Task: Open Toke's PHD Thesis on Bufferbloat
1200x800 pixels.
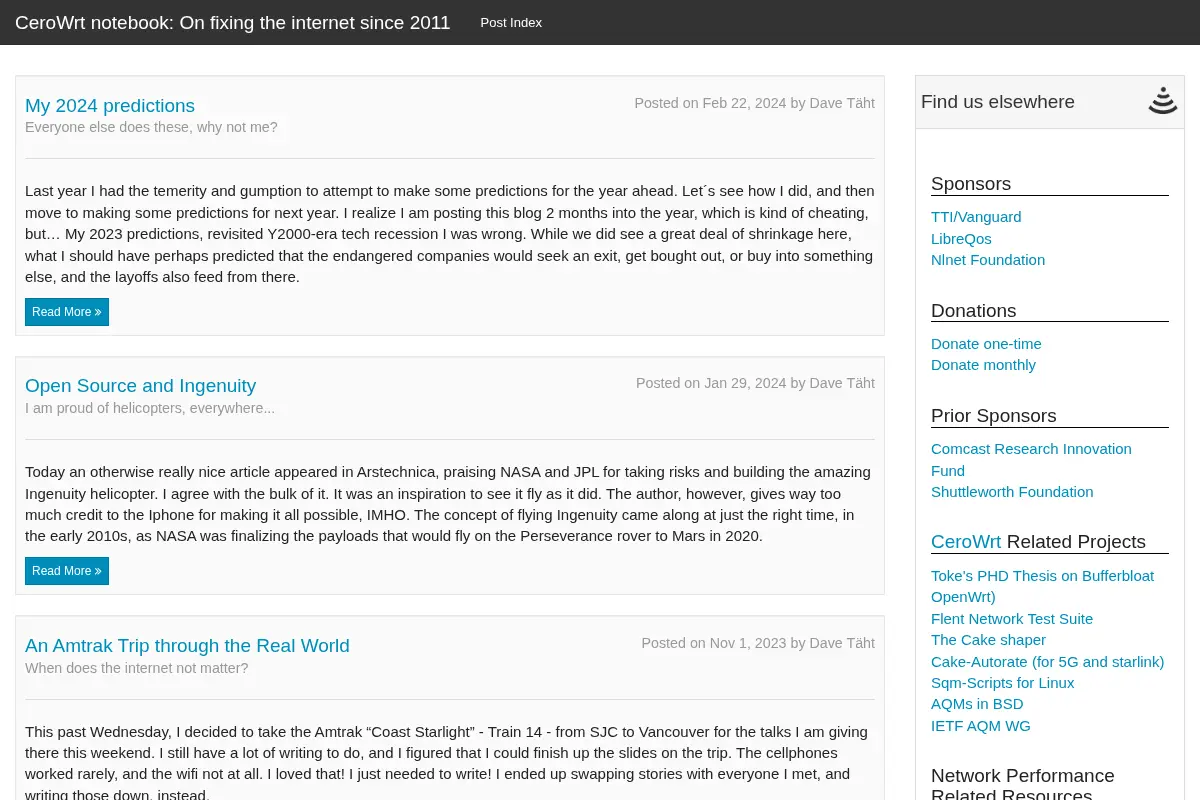Action: point(1042,576)
